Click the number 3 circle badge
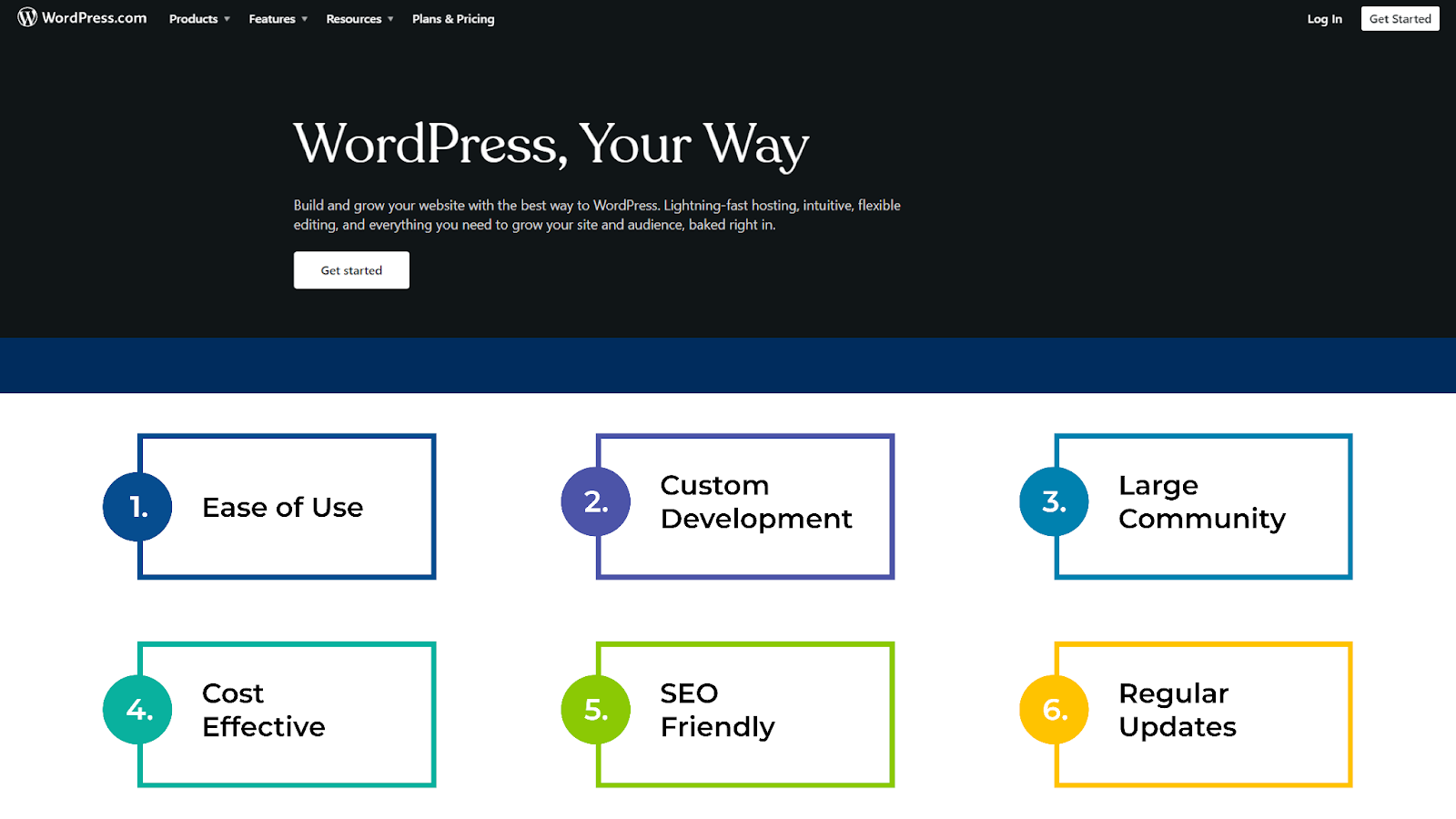This screenshot has height=819, width=1456. pyautogui.click(x=1054, y=501)
